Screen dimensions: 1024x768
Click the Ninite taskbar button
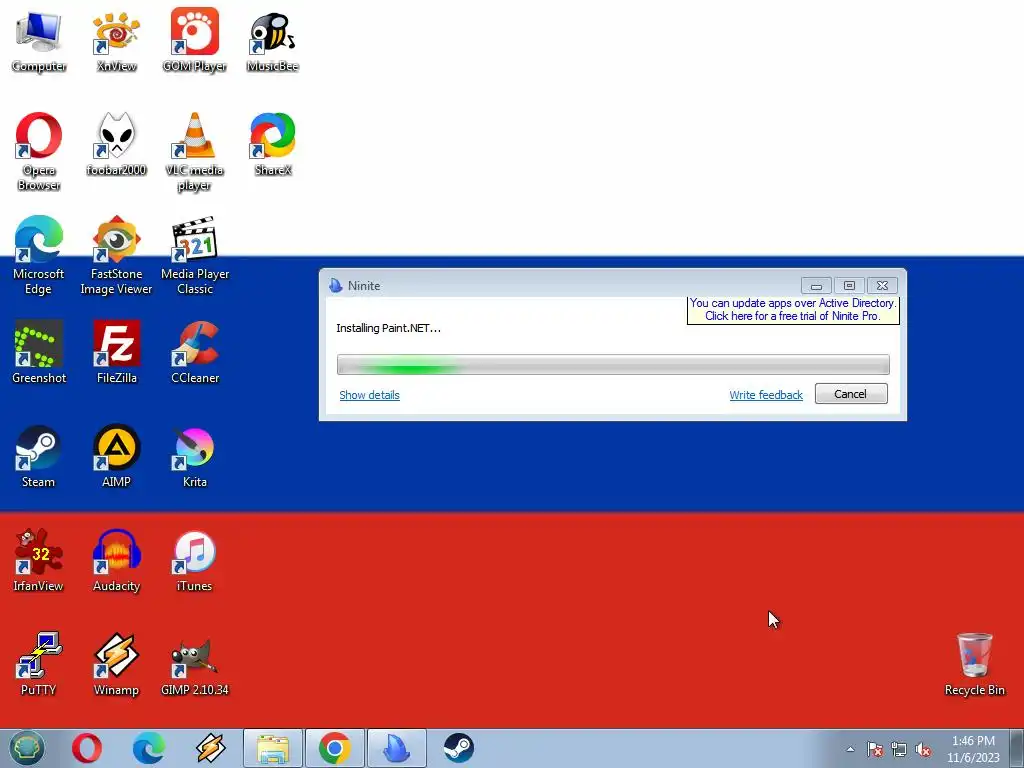click(x=397, y=748)
